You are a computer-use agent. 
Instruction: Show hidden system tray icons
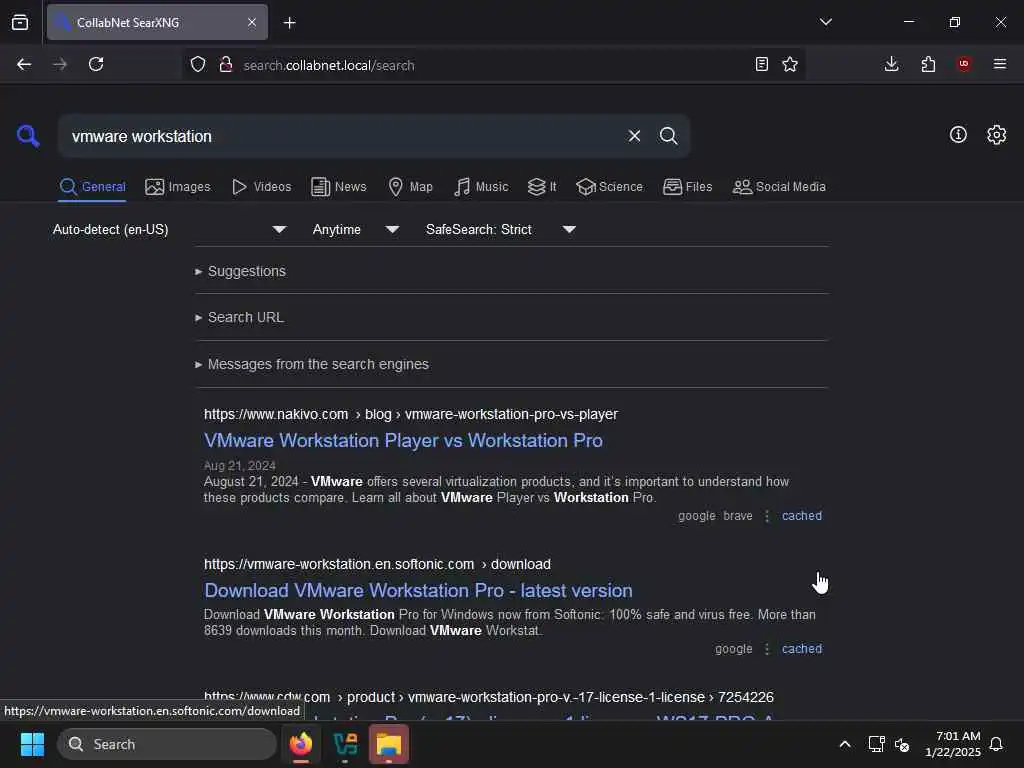pos(844,744)
